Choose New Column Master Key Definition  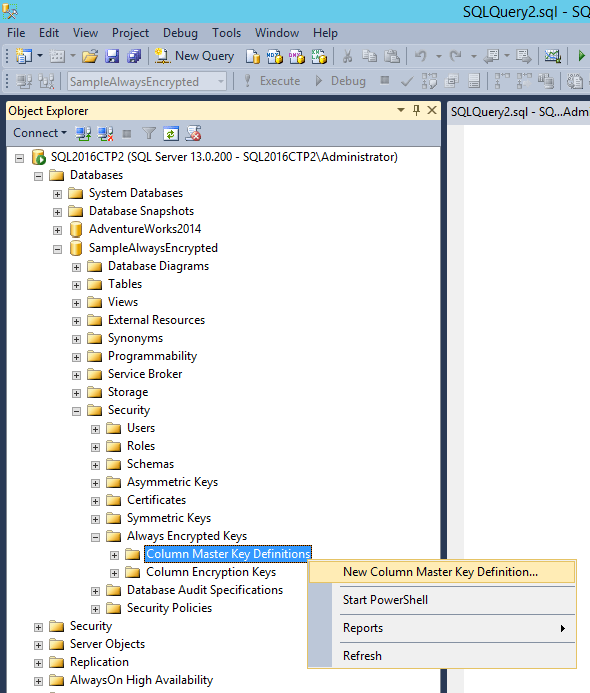[442, 572]
